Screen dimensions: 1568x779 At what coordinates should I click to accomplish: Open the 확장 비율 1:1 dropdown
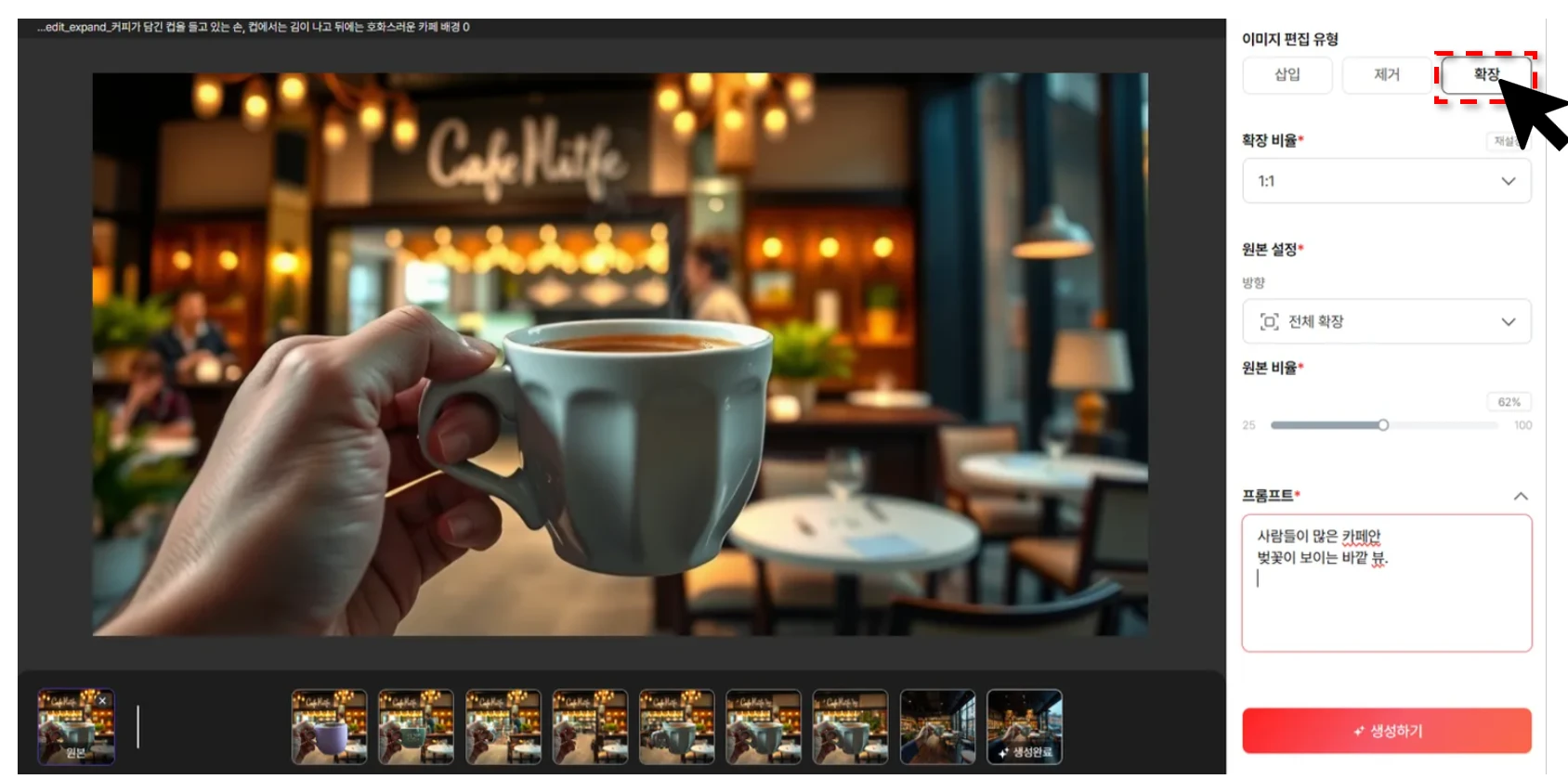click(x=1386, y=181)
